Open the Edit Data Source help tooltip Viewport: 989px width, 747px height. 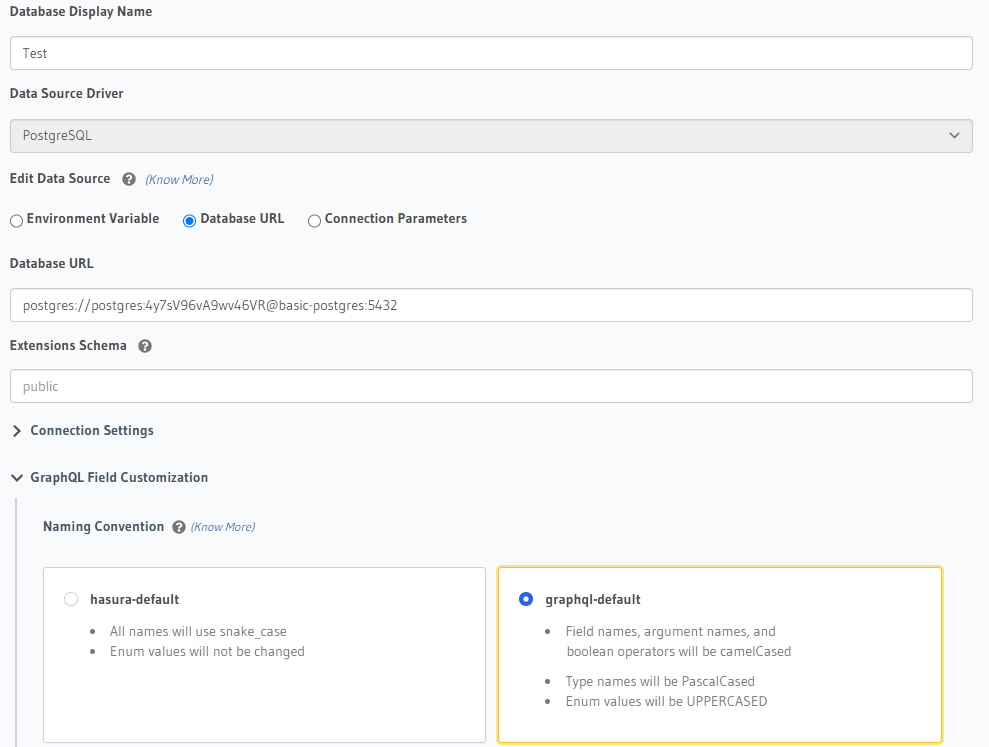click(x=128, y=179)
